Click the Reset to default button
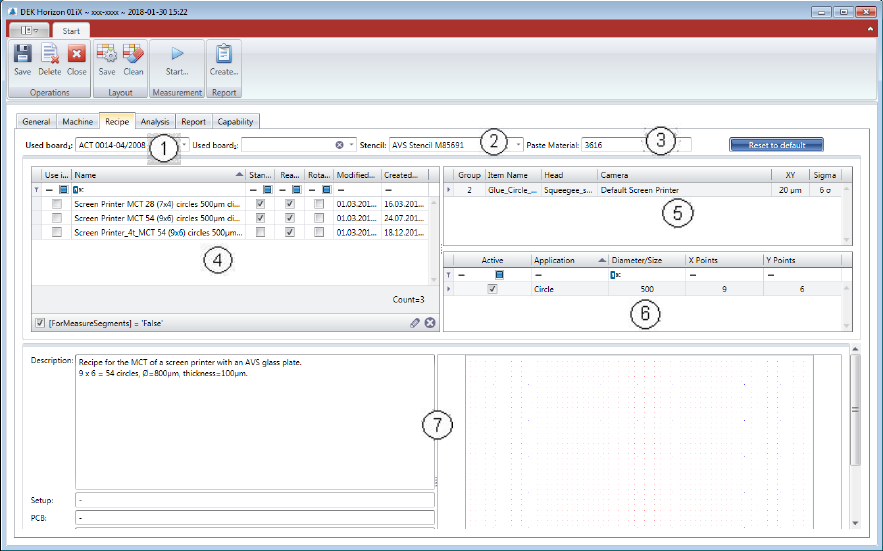 (x=775, y=145)
